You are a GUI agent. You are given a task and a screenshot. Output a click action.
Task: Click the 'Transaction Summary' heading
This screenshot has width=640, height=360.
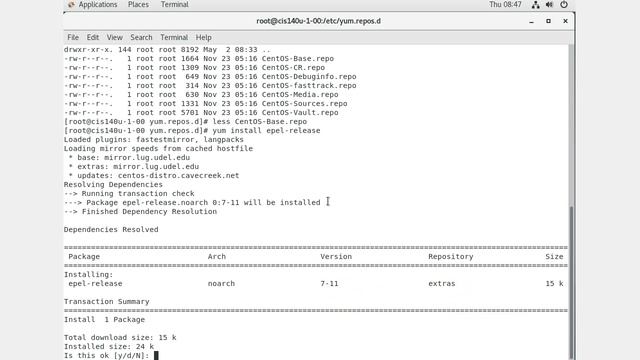(x=107, y=301)
